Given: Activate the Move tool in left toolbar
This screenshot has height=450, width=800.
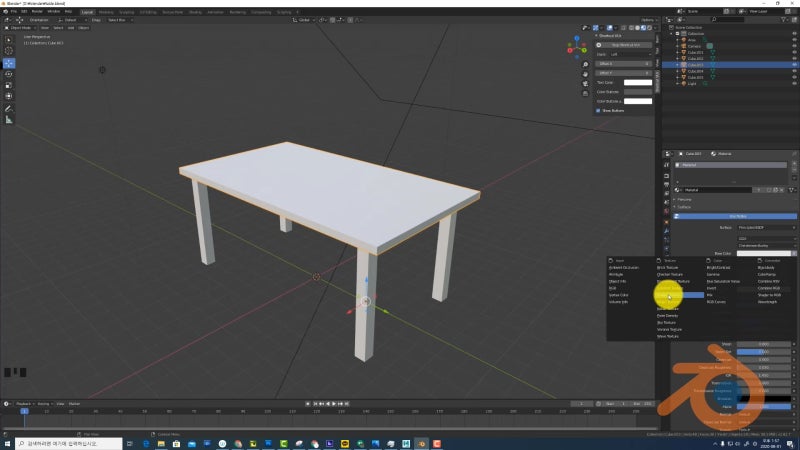Looking at the screenshot, I should pyautogui.click(x=9, y=63).
